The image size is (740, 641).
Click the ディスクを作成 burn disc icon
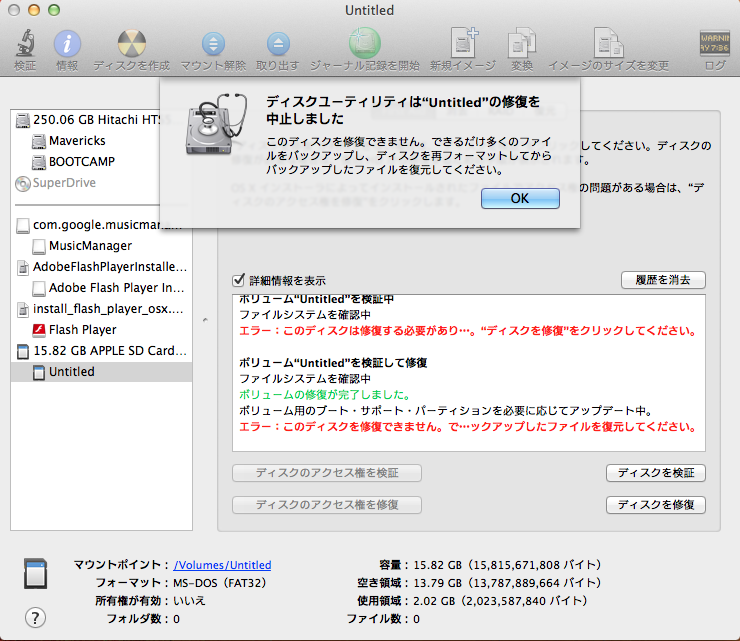click(x=131, y=44)
